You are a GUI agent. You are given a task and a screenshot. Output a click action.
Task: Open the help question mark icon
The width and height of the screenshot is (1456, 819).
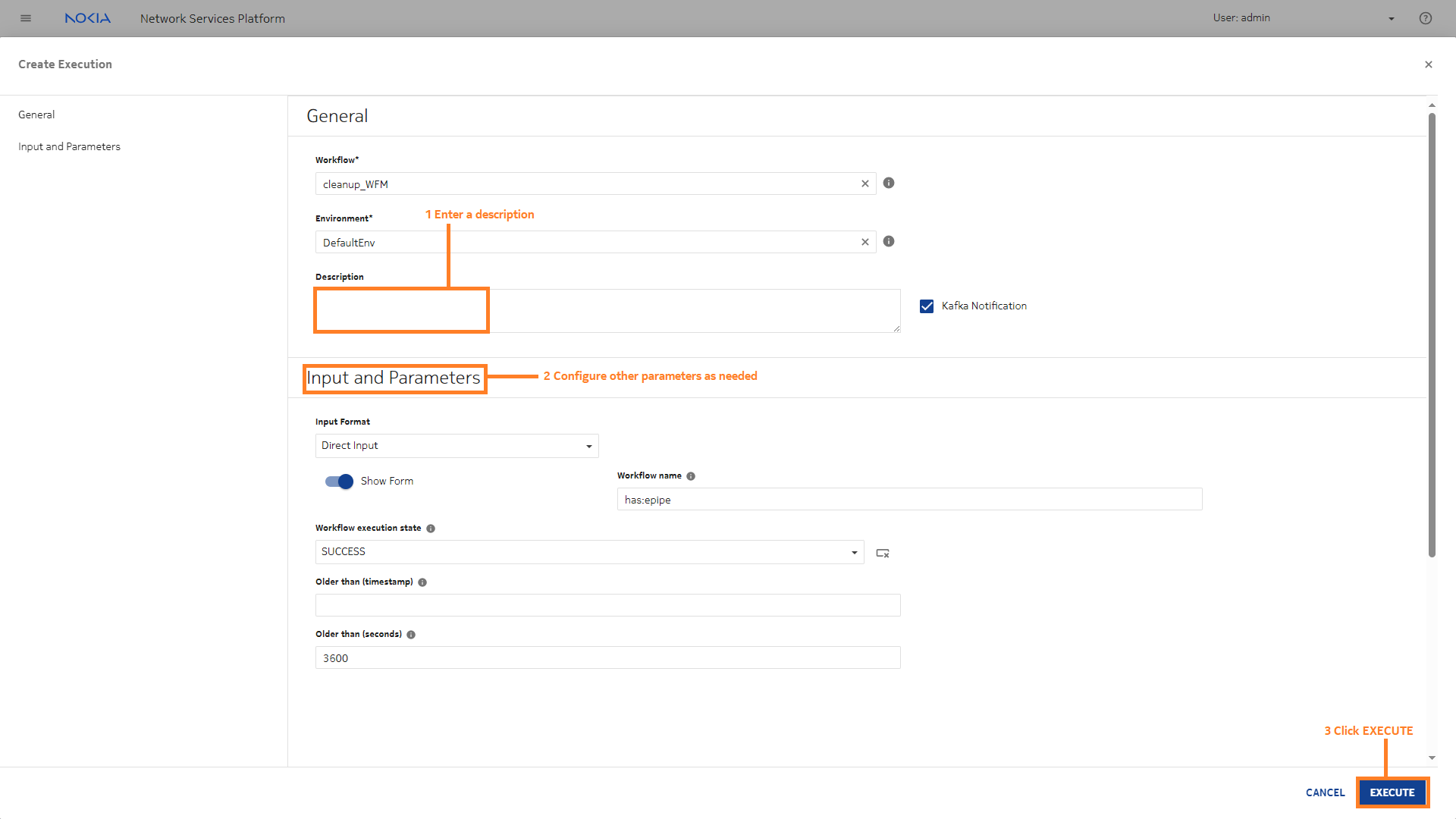point(1426,18)
